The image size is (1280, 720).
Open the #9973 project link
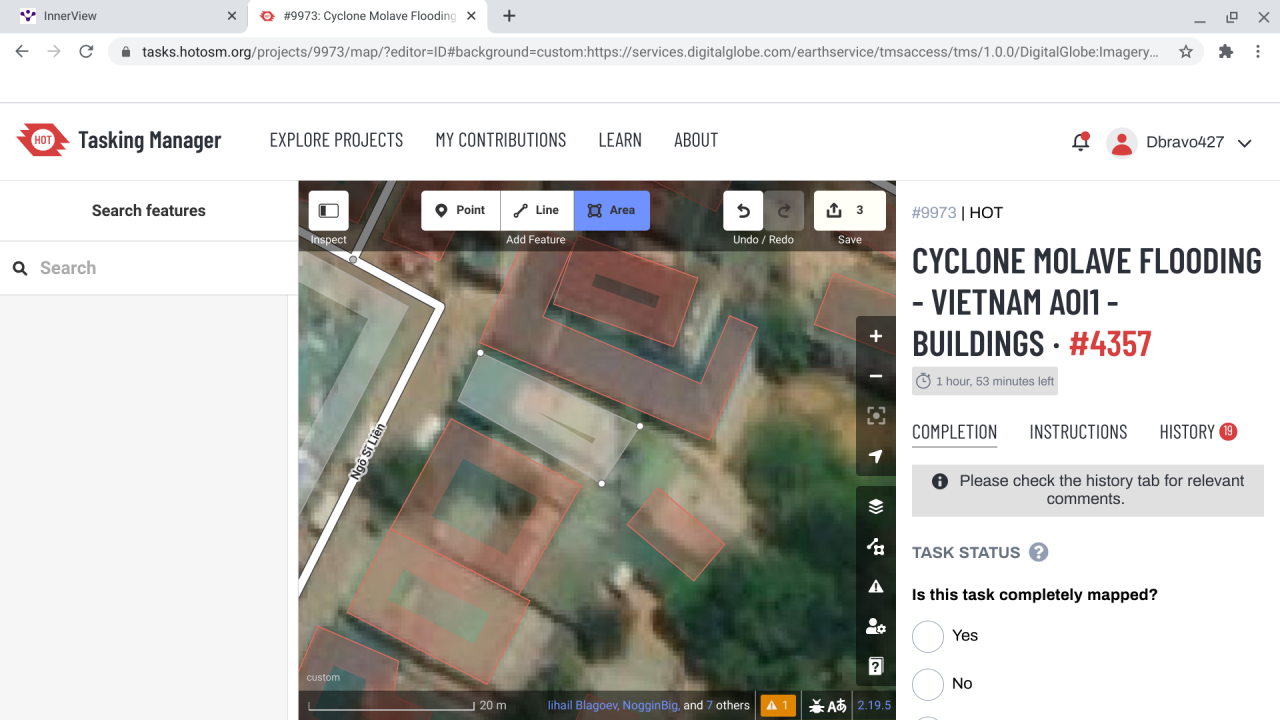pos(934,212)
